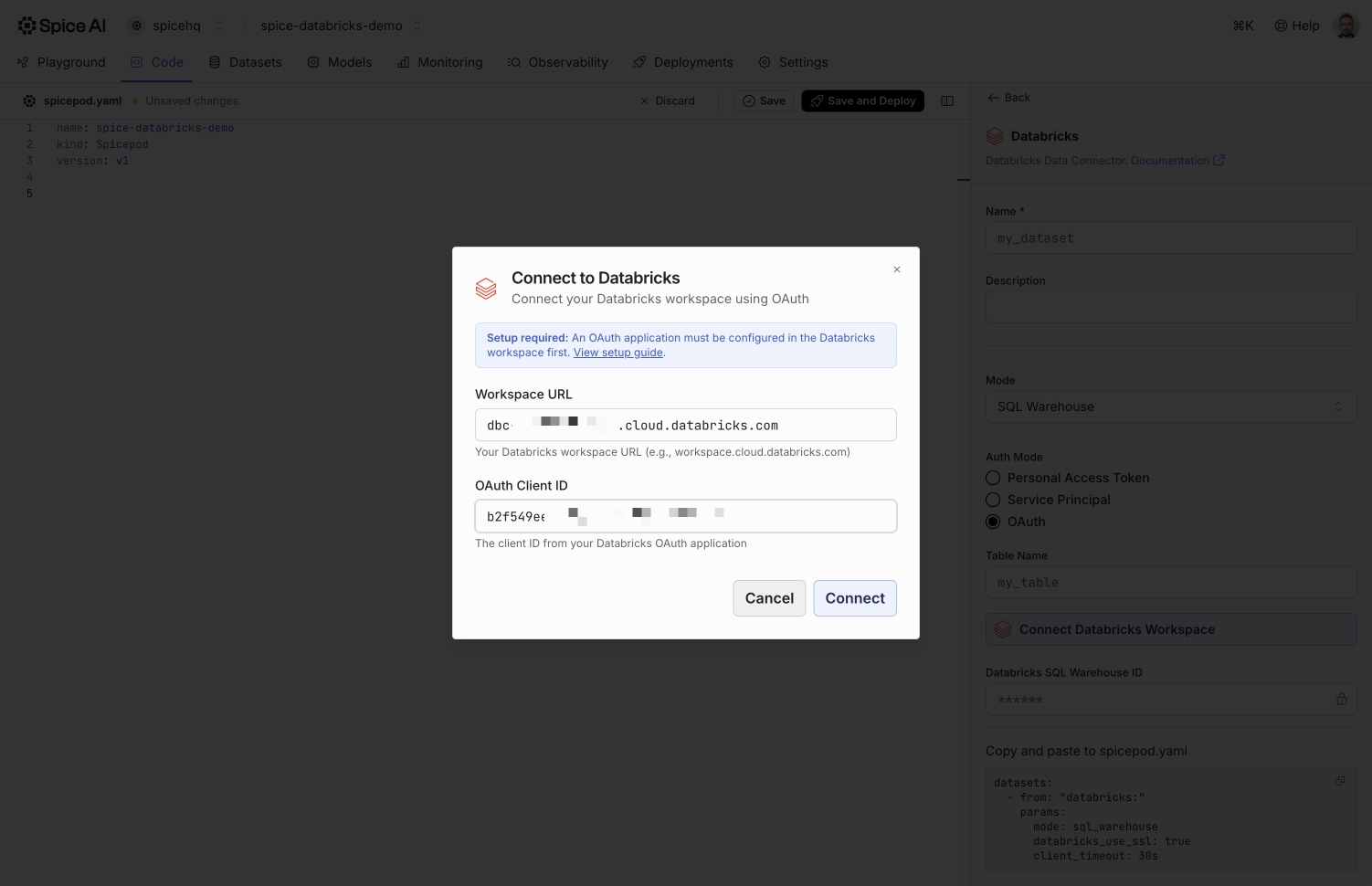Toggle the side panel layout icon
Viewport: 1372px width, 886px height.
(x=947, y=101)
